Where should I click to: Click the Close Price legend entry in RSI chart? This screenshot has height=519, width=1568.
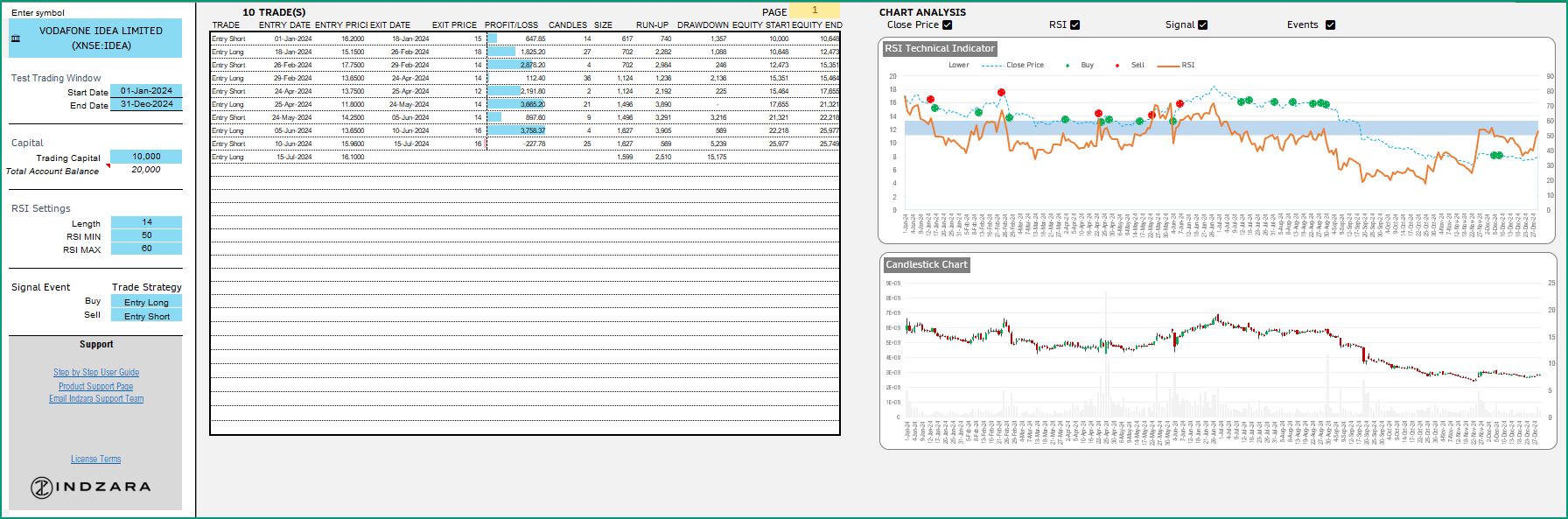tap(1013, 66)
